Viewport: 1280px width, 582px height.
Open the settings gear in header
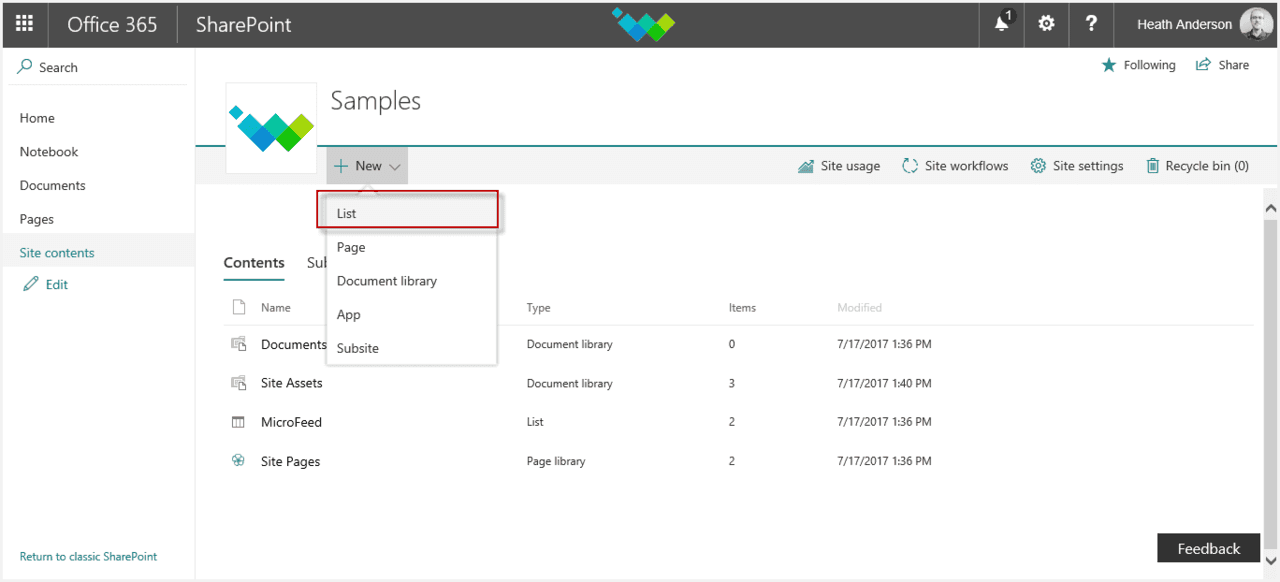1046,23
